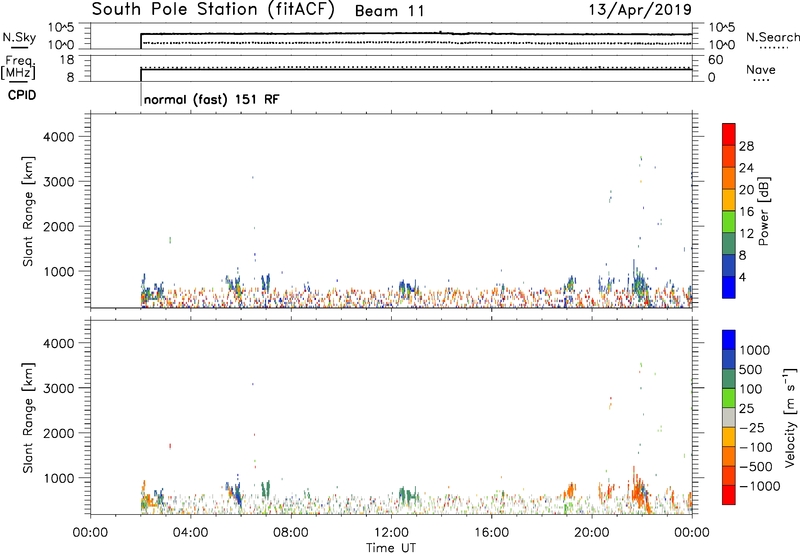Viewport: 800px width, 554px height.
Task: Click the orange velocity echo near 22:00 UT
Action: pos(639,492)
